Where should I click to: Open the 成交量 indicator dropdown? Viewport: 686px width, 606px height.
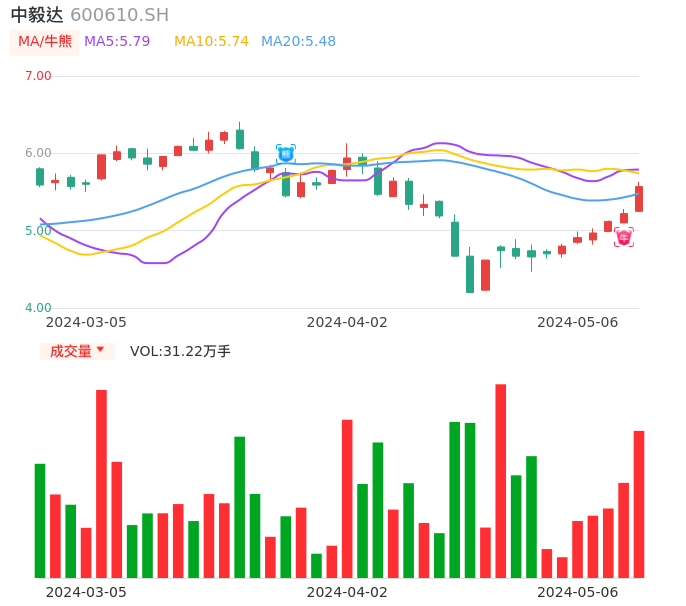pyautogui.click(x=71, y=351)
